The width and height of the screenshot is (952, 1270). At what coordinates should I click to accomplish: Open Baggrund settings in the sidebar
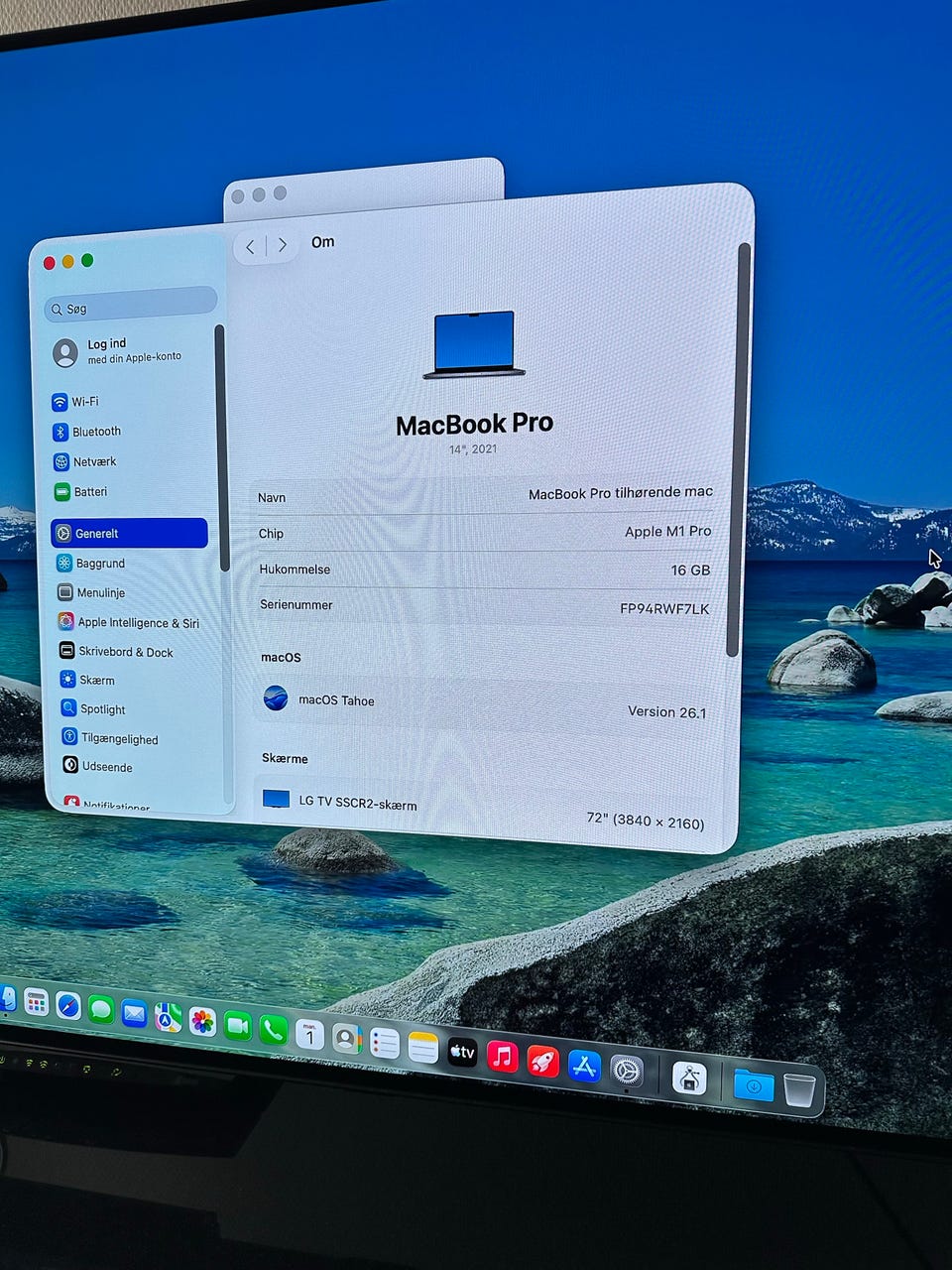click(x=91, y=563)
